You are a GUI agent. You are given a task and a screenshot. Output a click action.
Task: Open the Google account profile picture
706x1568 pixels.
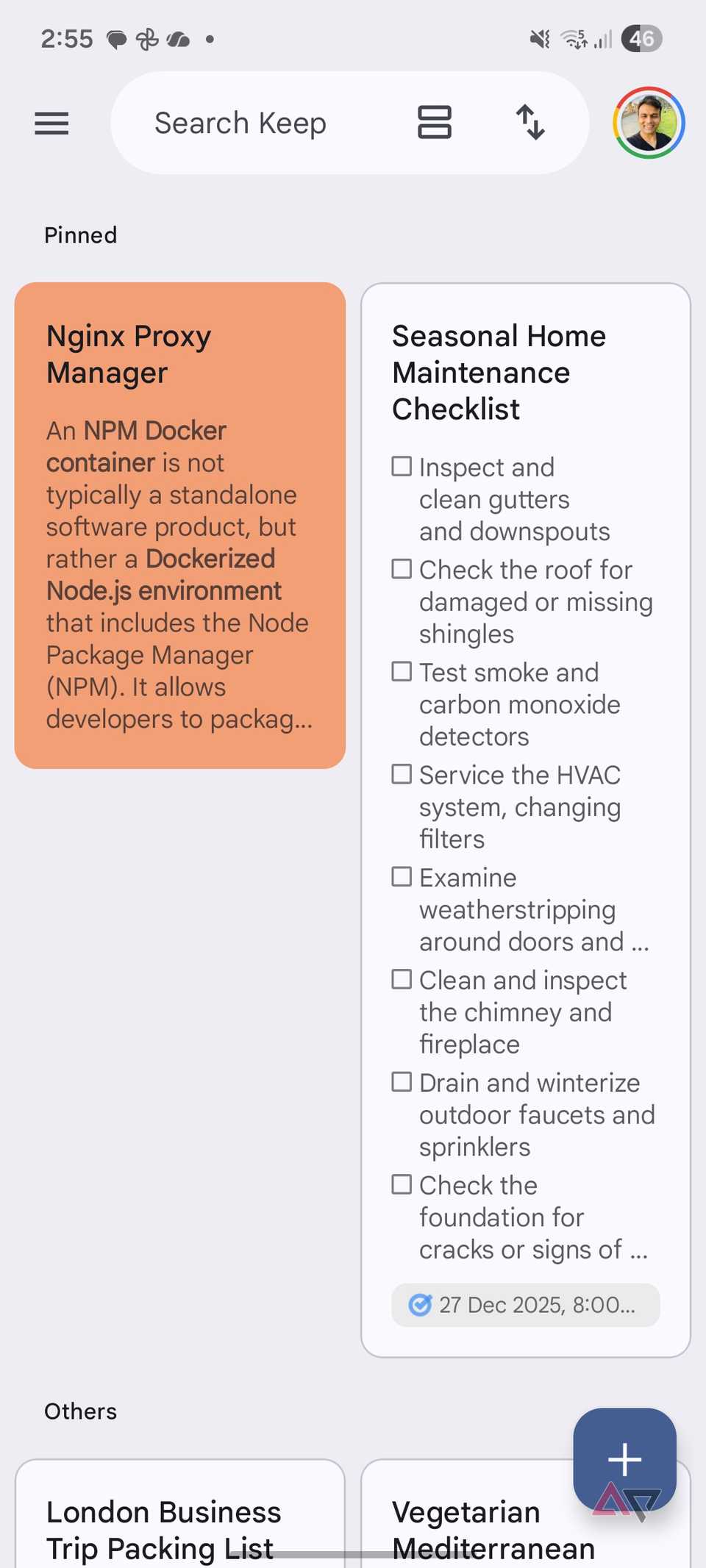(649, 123)
